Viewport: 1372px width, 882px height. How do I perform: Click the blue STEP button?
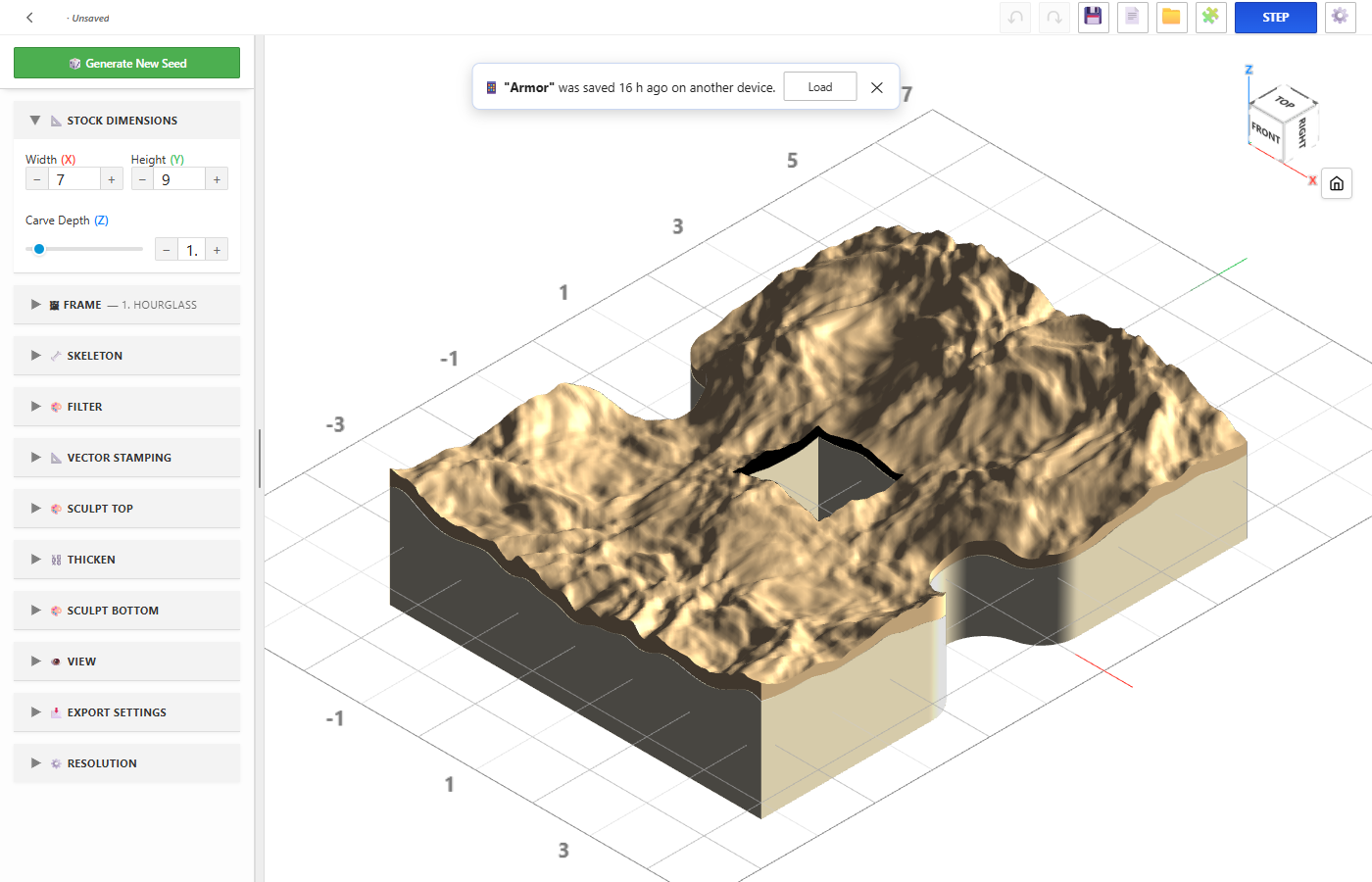(x=1275, y=18)
